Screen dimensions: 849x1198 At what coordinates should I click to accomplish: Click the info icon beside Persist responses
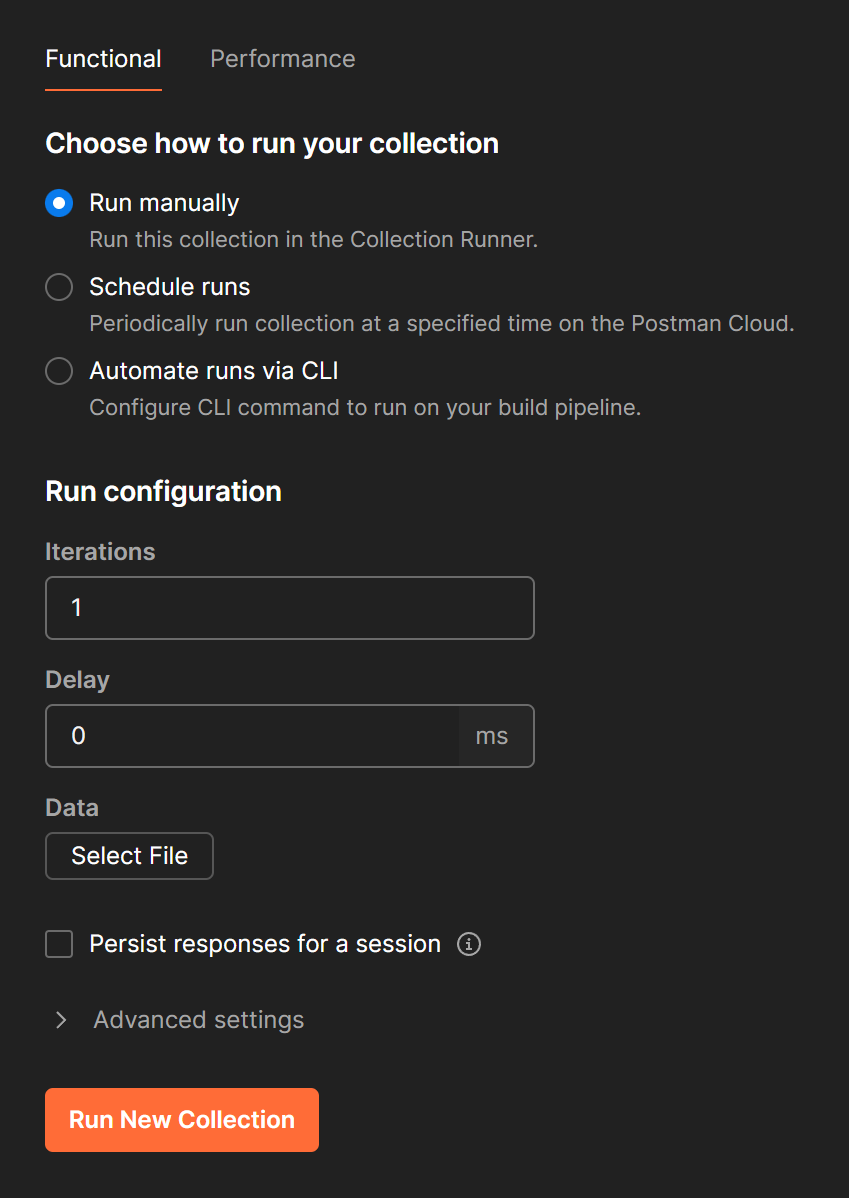468,944
